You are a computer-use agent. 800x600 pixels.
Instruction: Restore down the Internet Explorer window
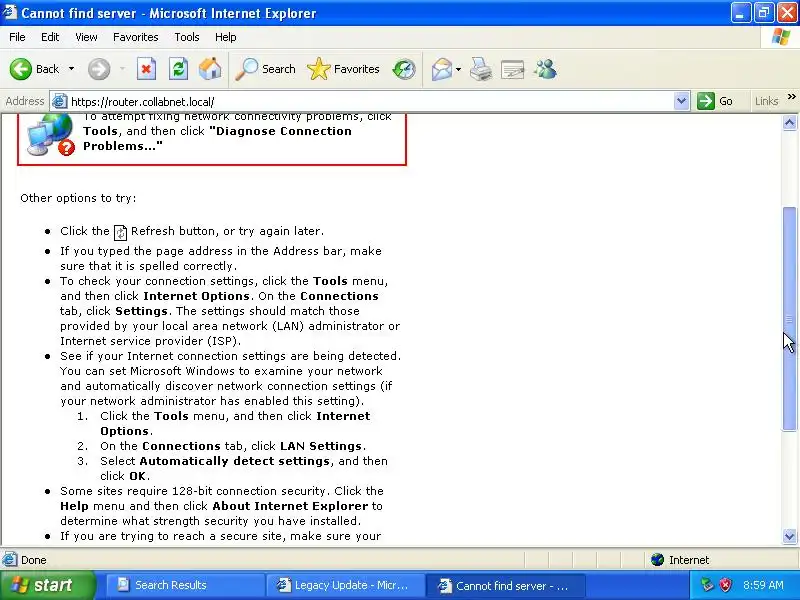(763, 13)
